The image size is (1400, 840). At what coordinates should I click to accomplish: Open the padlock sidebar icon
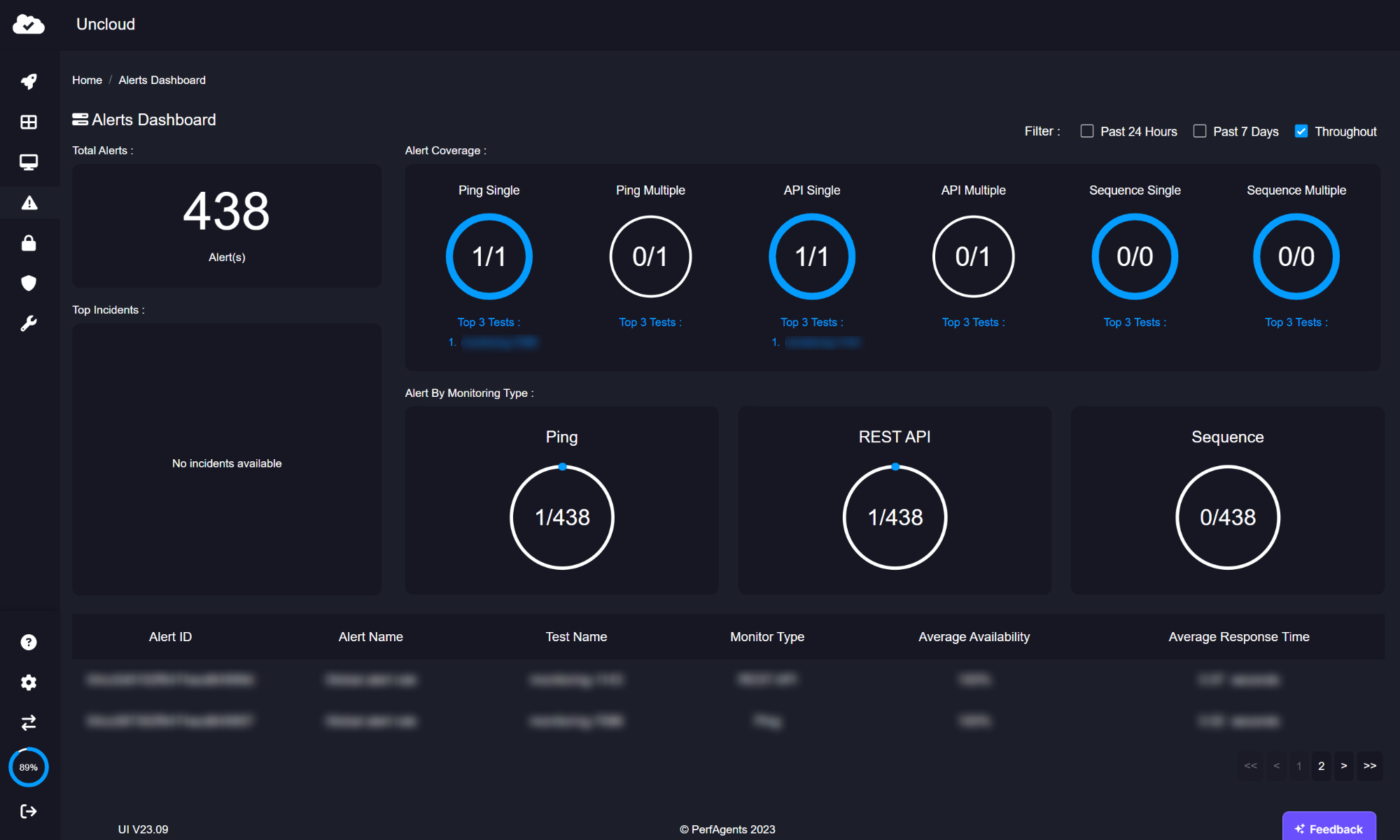click(29, 243)
